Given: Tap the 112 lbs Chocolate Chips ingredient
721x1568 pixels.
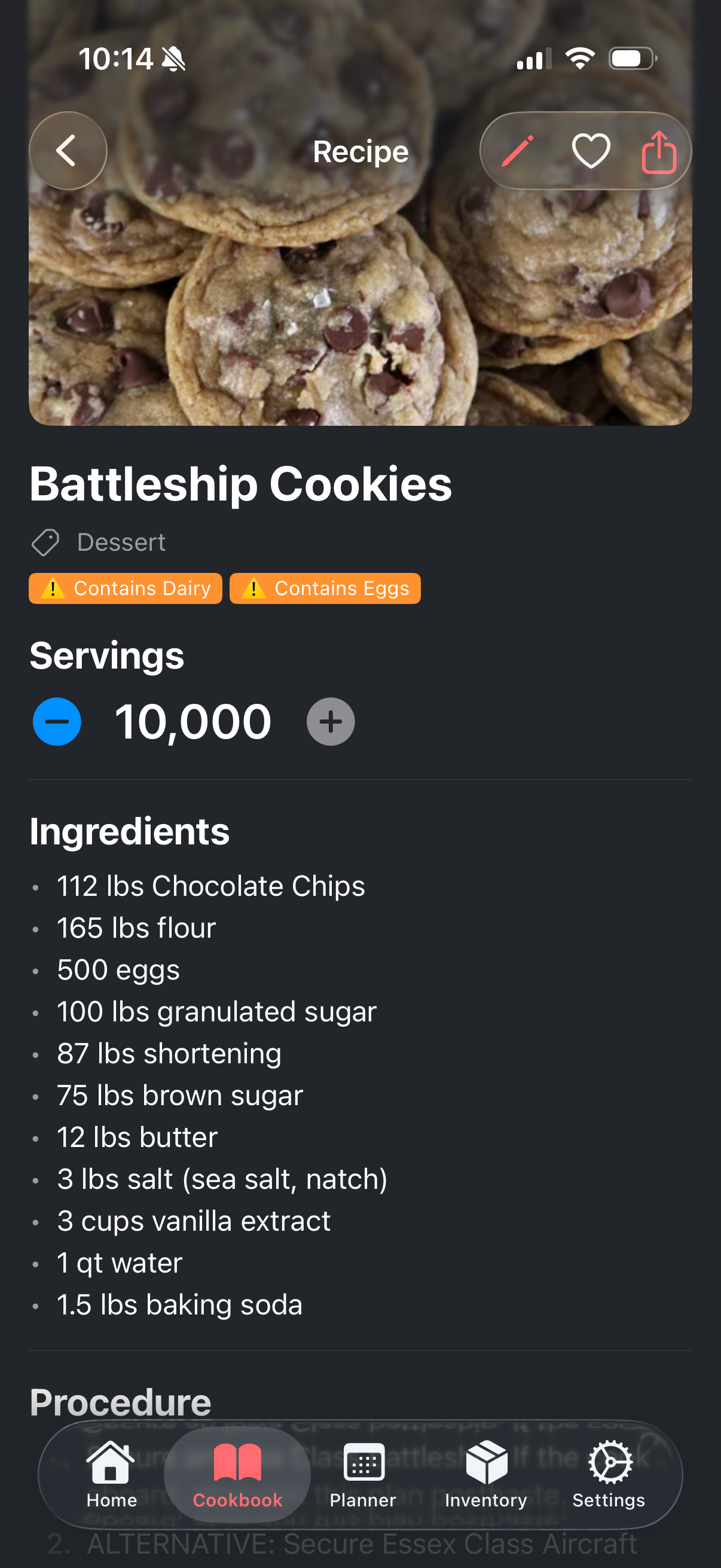Looking at the screenshot, I should [x=210, y=886].
